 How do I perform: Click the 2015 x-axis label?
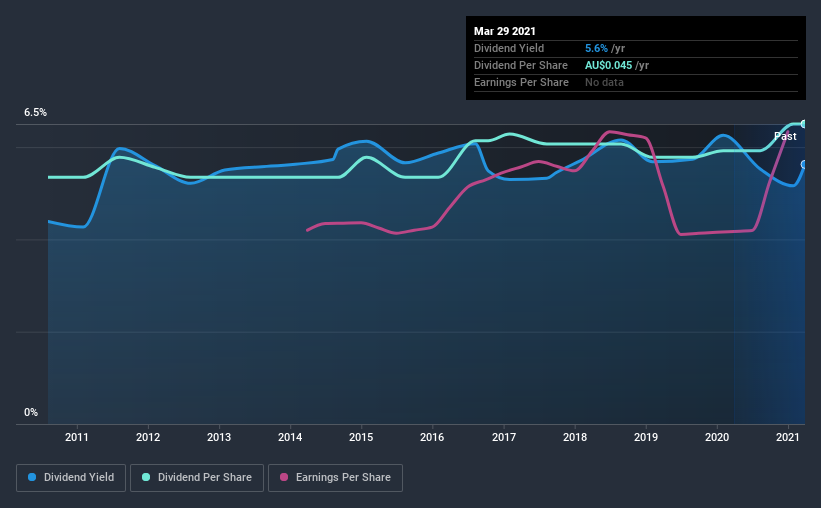tap(361, 437)
